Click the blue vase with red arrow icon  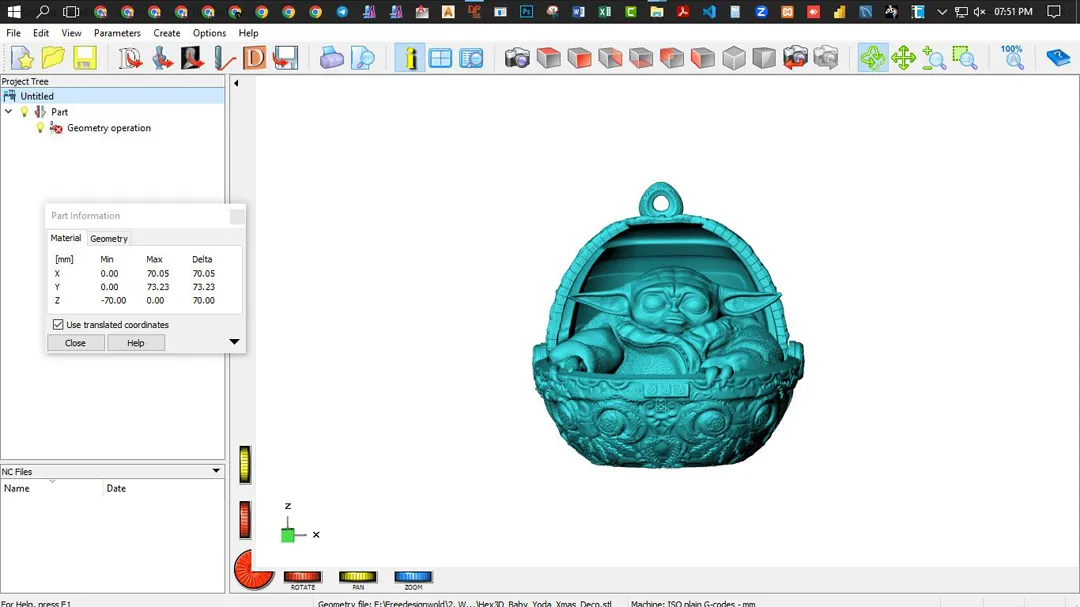point(162,59)
